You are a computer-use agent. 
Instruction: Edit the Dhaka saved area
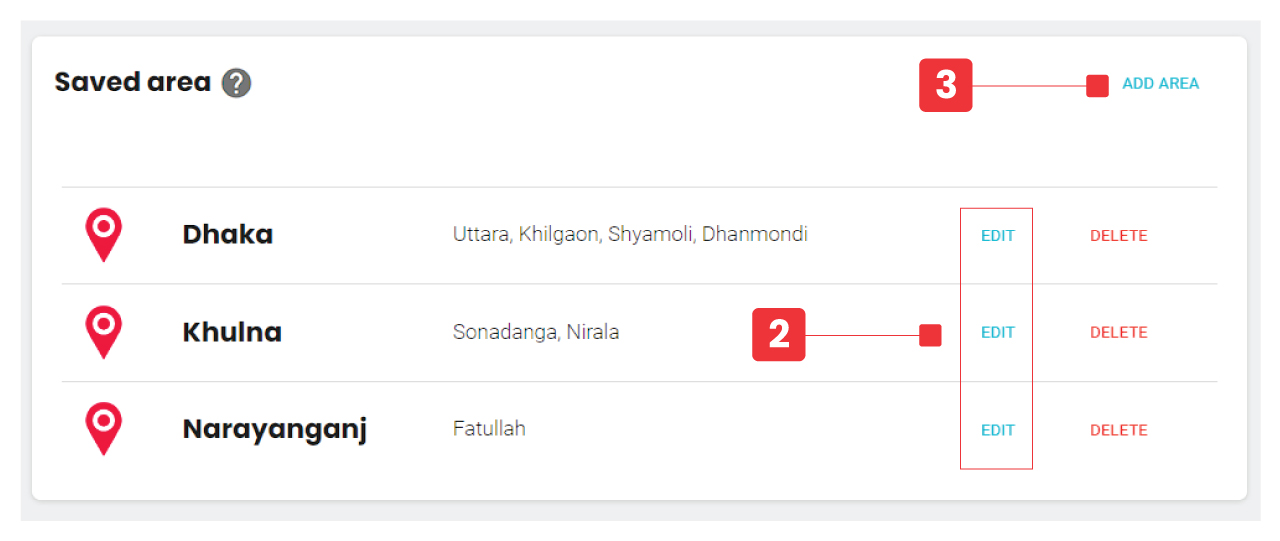(x=997, y=236)
